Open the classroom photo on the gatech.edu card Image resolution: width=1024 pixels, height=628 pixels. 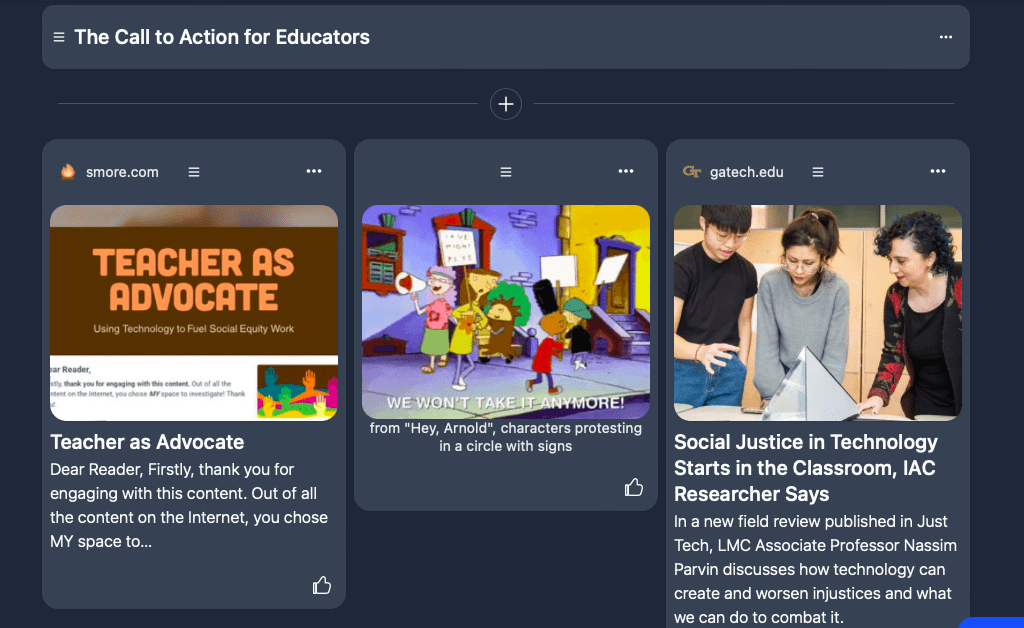(x=818, y=312)
